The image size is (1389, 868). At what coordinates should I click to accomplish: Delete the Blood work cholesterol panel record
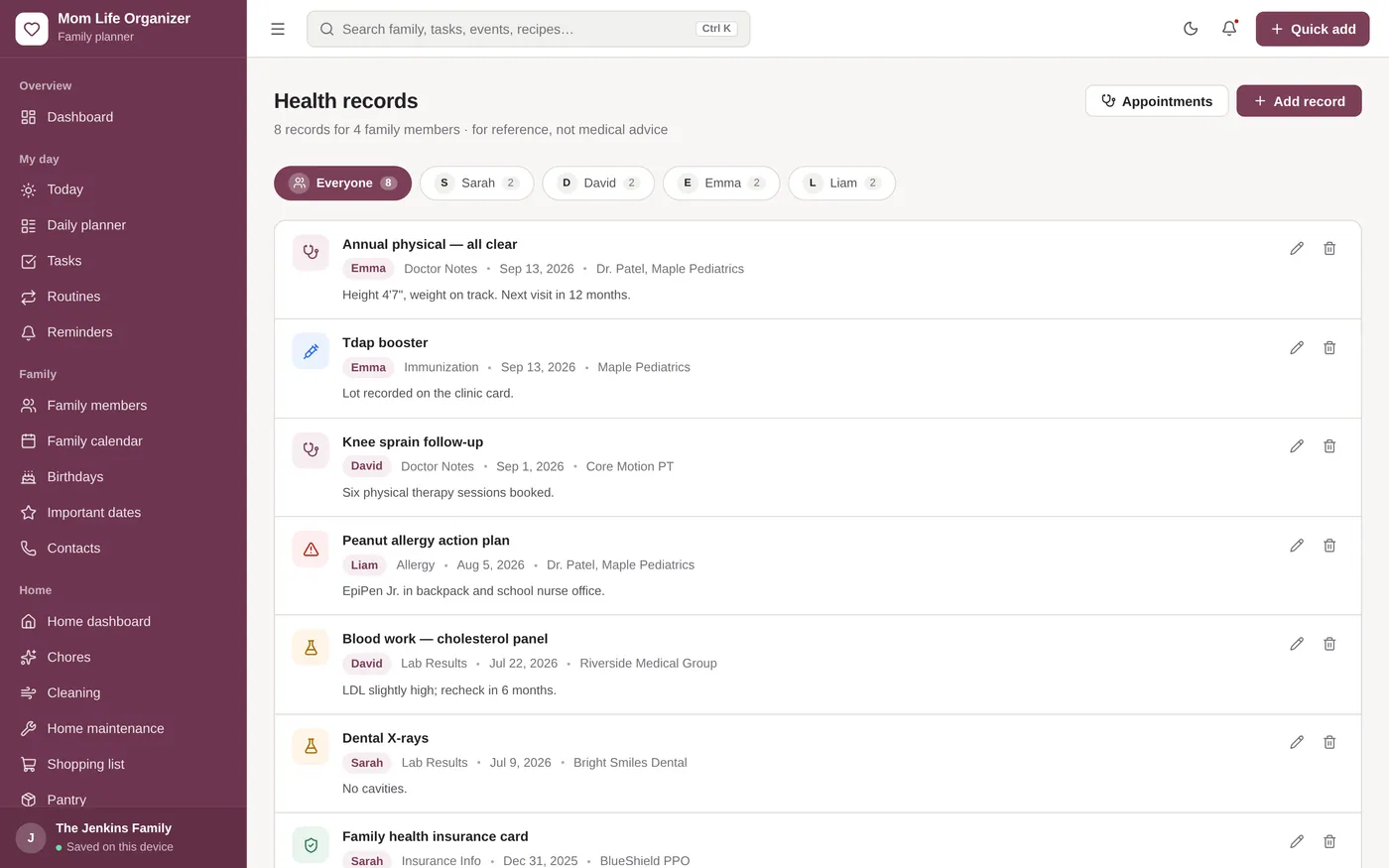pyautogui.click(x=1329, y=644)
